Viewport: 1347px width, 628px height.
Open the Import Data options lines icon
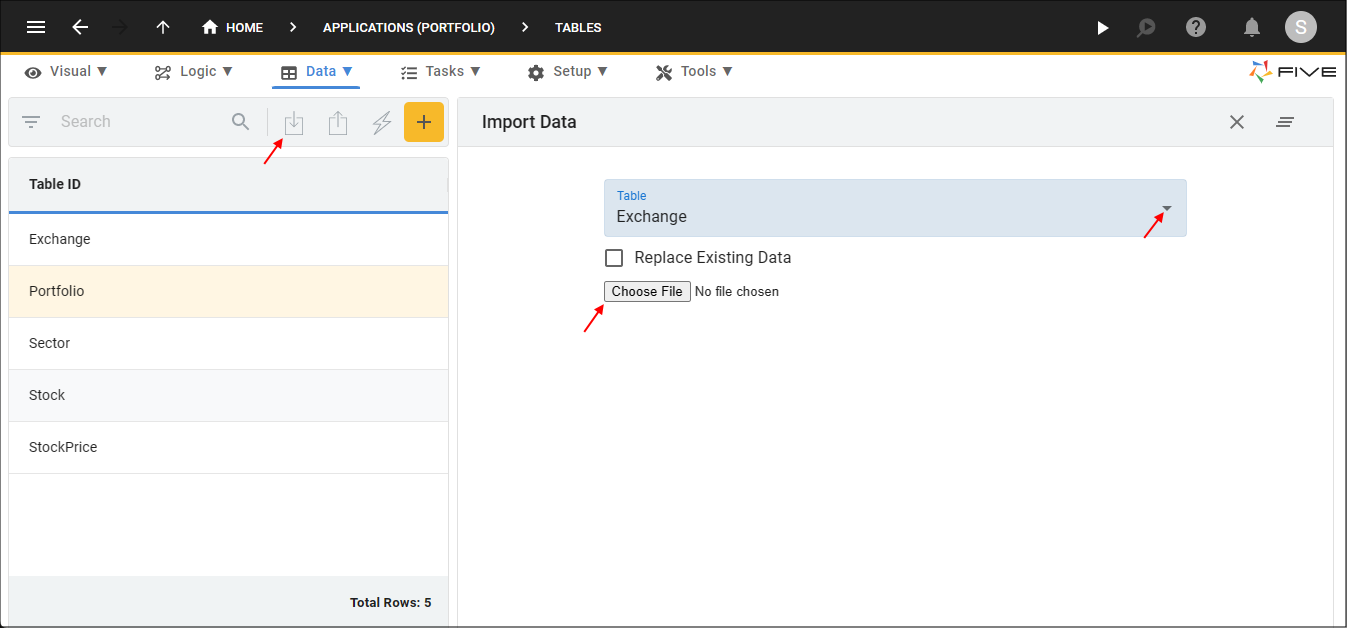point(1285,122)
